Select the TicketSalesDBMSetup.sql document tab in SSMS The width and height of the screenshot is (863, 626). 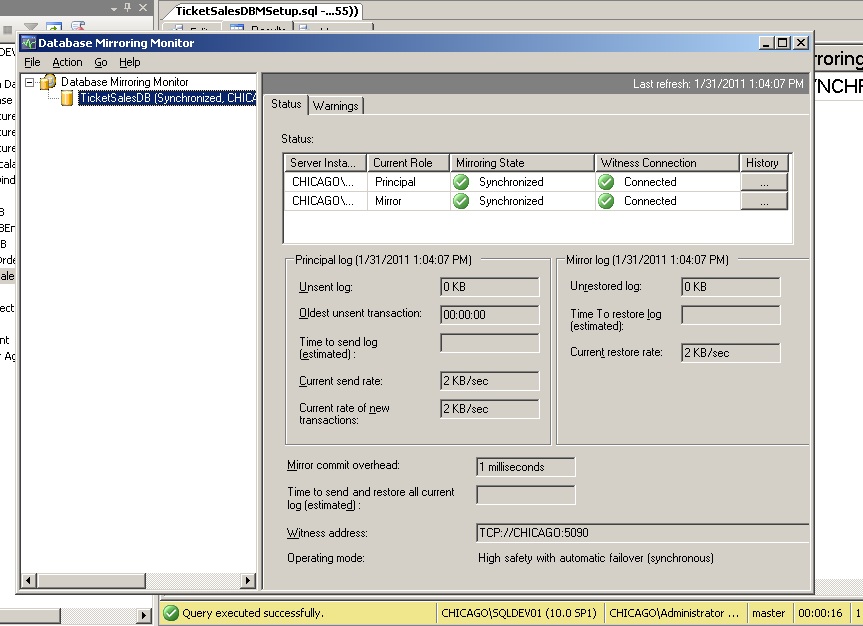266,11
